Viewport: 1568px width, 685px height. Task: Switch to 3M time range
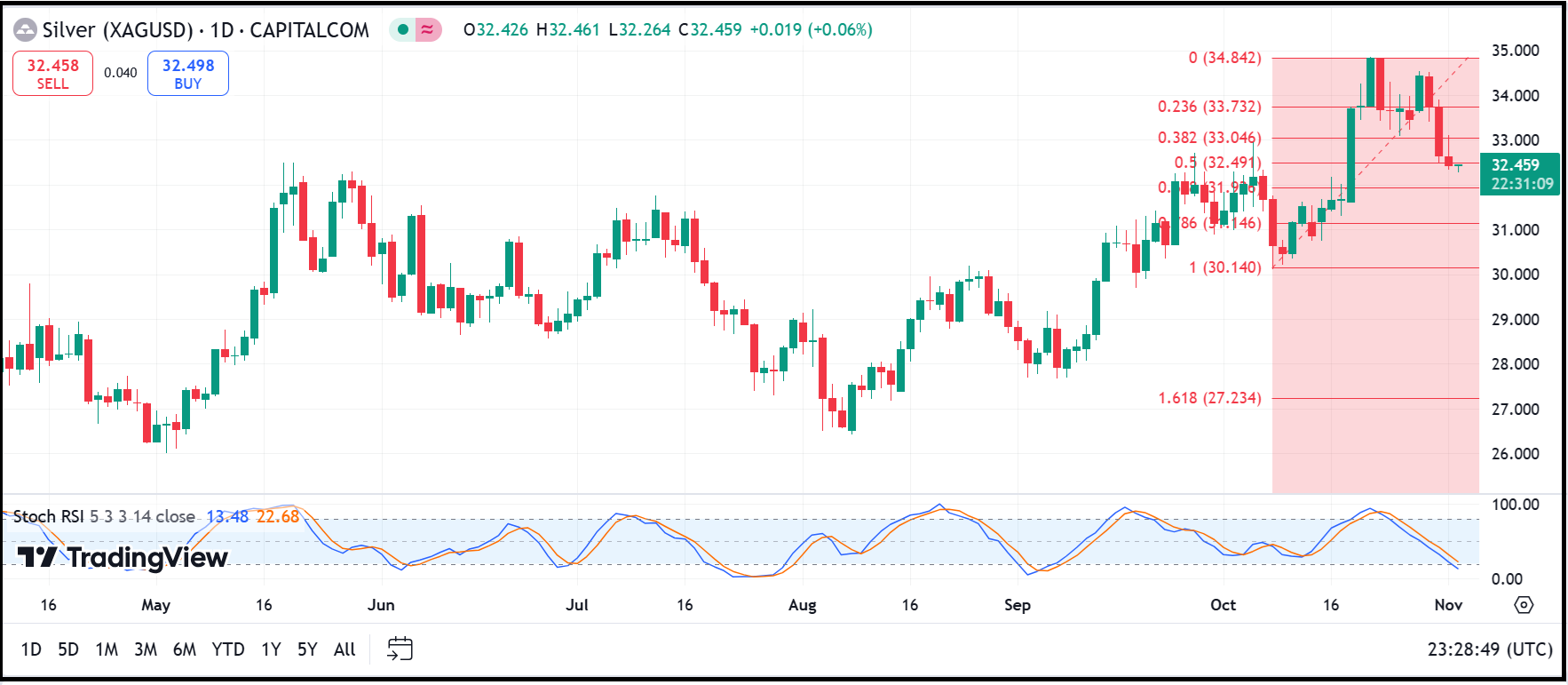tap(146, 649)
